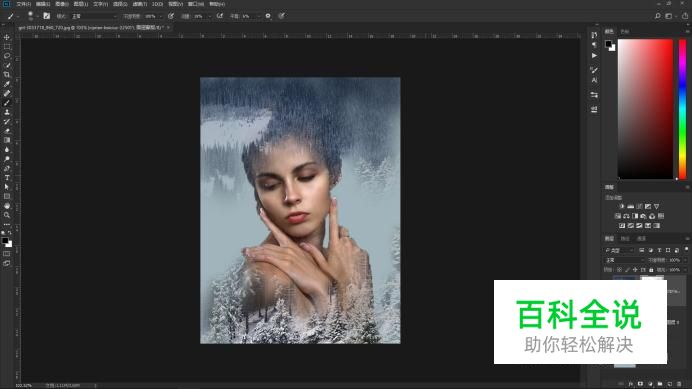The height and width of the screenshot is (389, 692).
Task: Toggle the lock all layer button
Action: click(651, 269)
